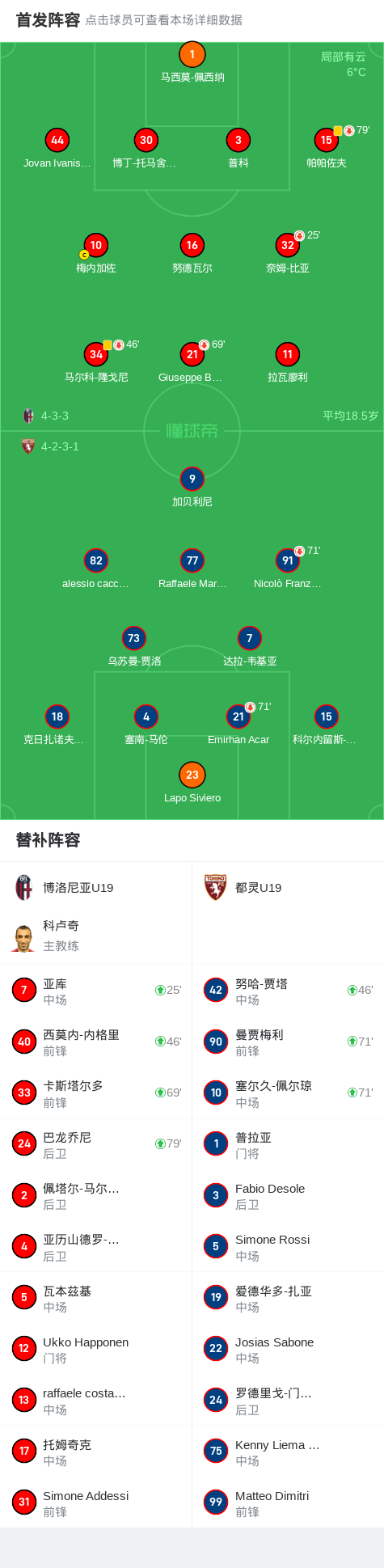The width and height of the screenshot is (384, 1568).
Task: Tap player 15 帕帕佐夫 with yellow card
Action: tap(327, 140)
